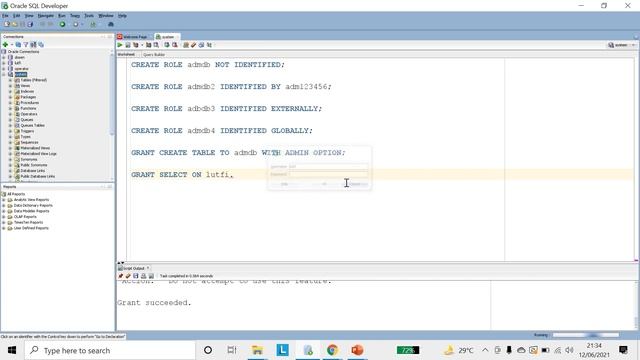Select the Database Links node
Viewport: 640px width, 360px height.
33,171
